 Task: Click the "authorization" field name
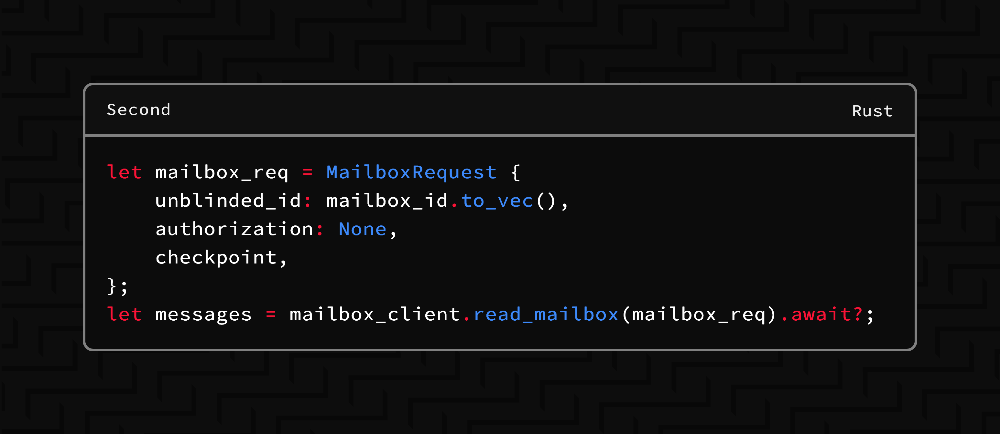[234, 229]
